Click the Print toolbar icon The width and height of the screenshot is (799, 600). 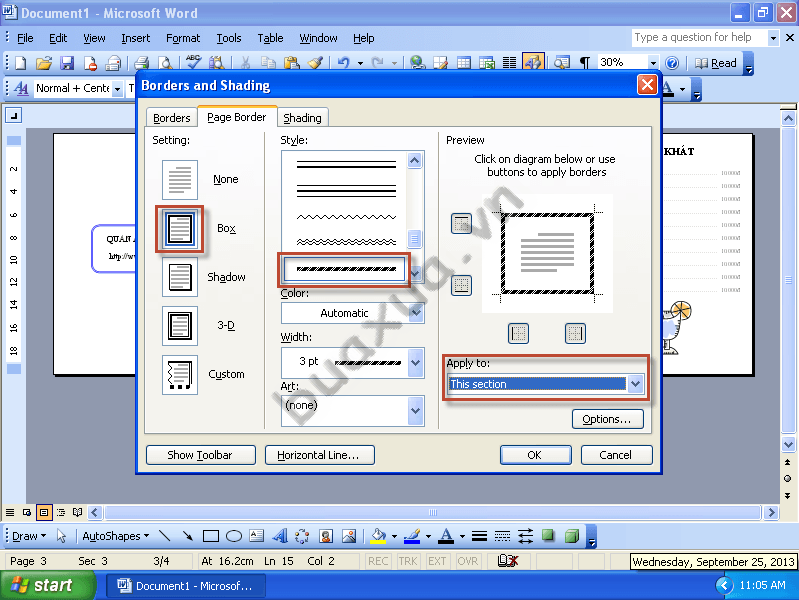[141, 63]
